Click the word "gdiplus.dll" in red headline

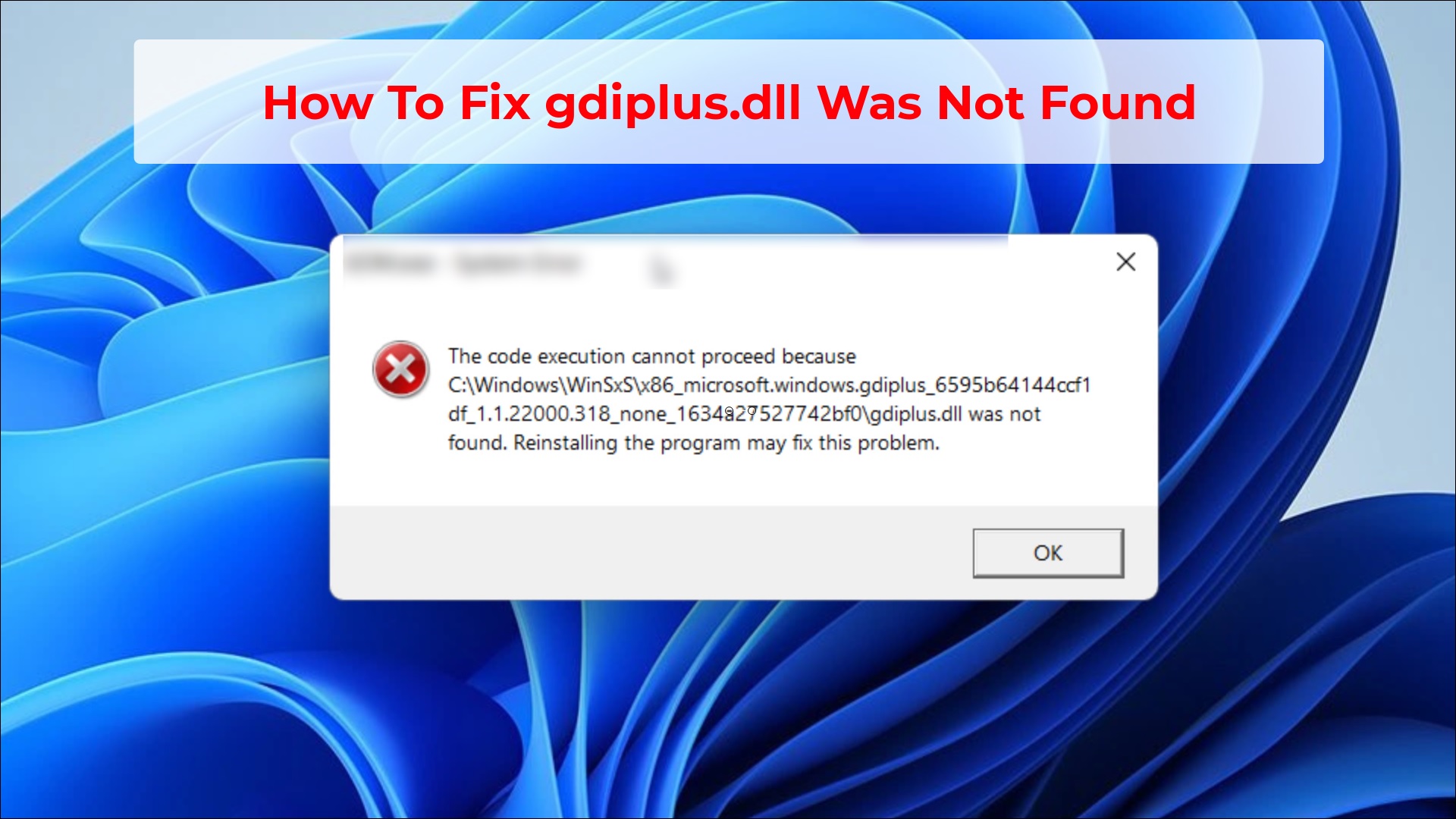(x=673, y=104)
